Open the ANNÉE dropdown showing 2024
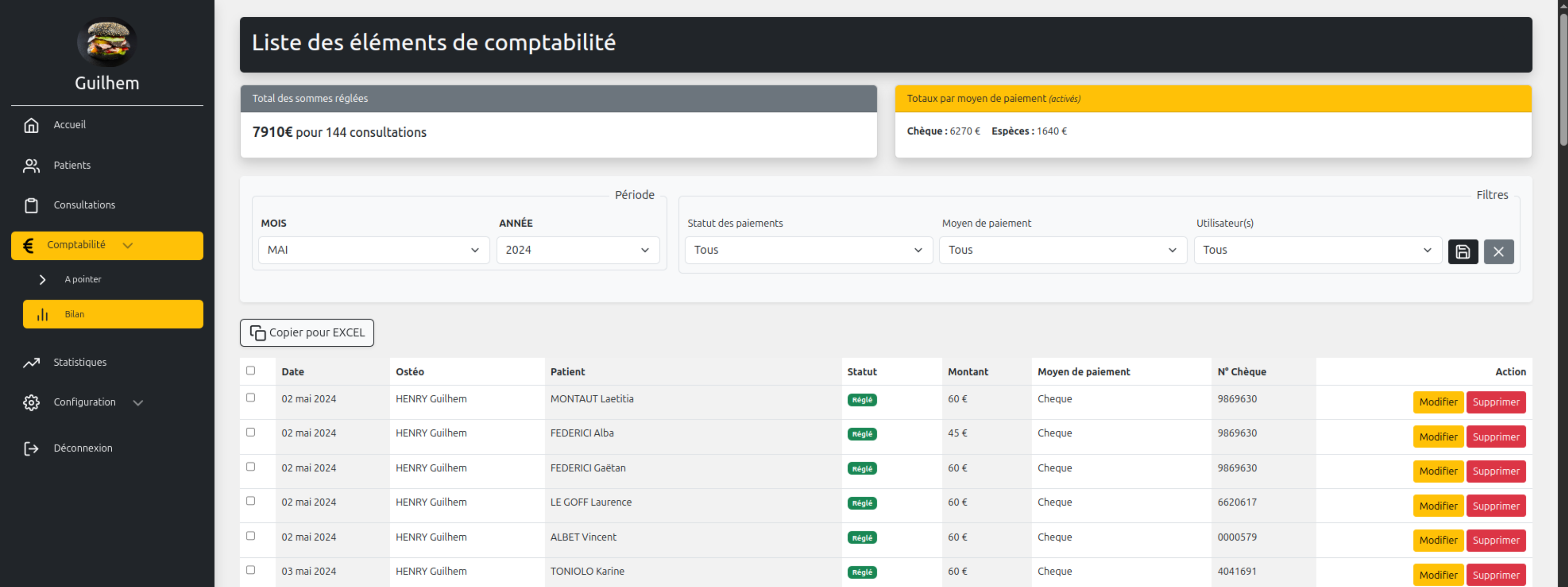The height and width of the screenshot is (587, 1568). pos(577,250)
